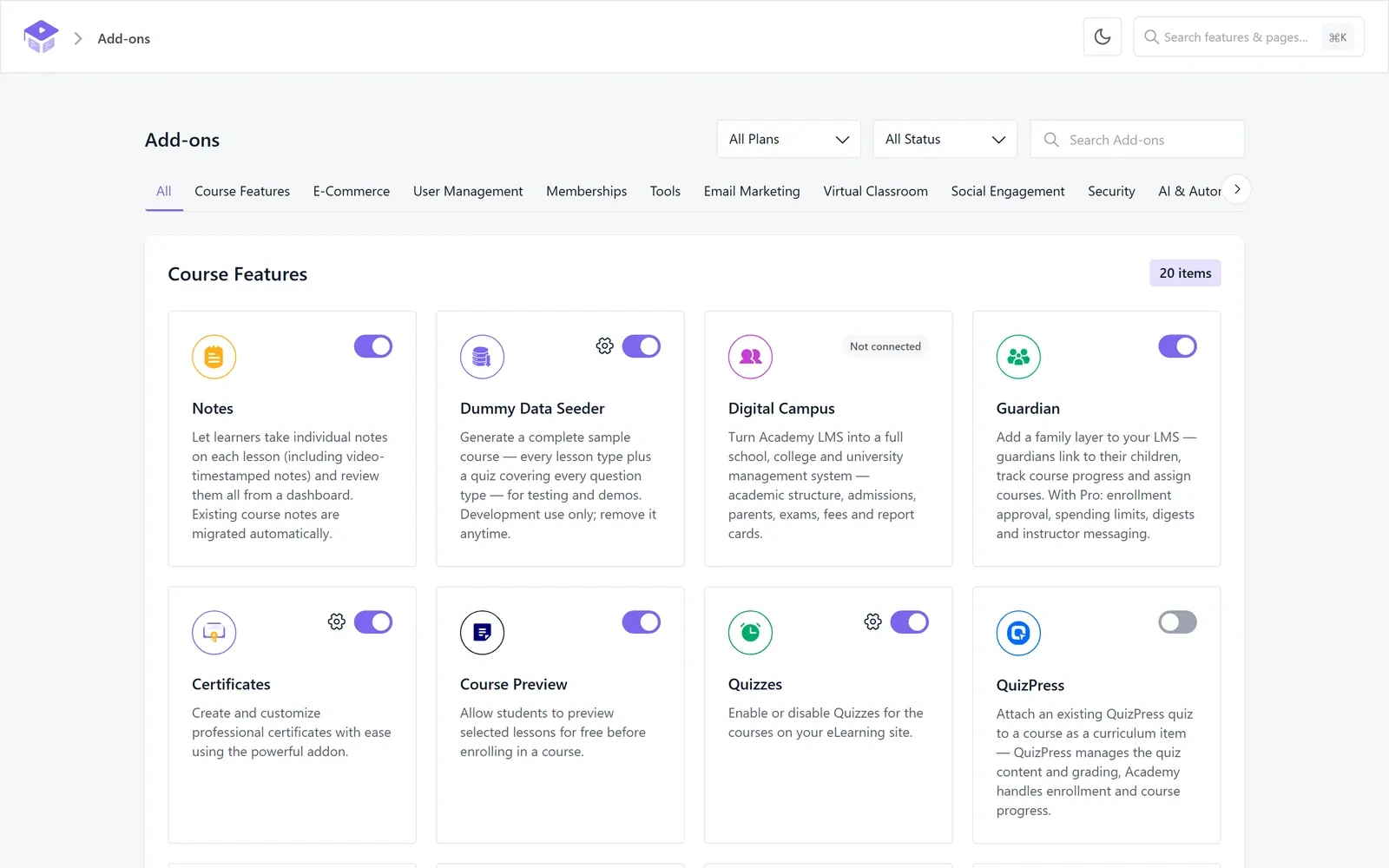Disable the Quizzes addon toggle
The image size is (1389, 868).
[x=910, y=622]
